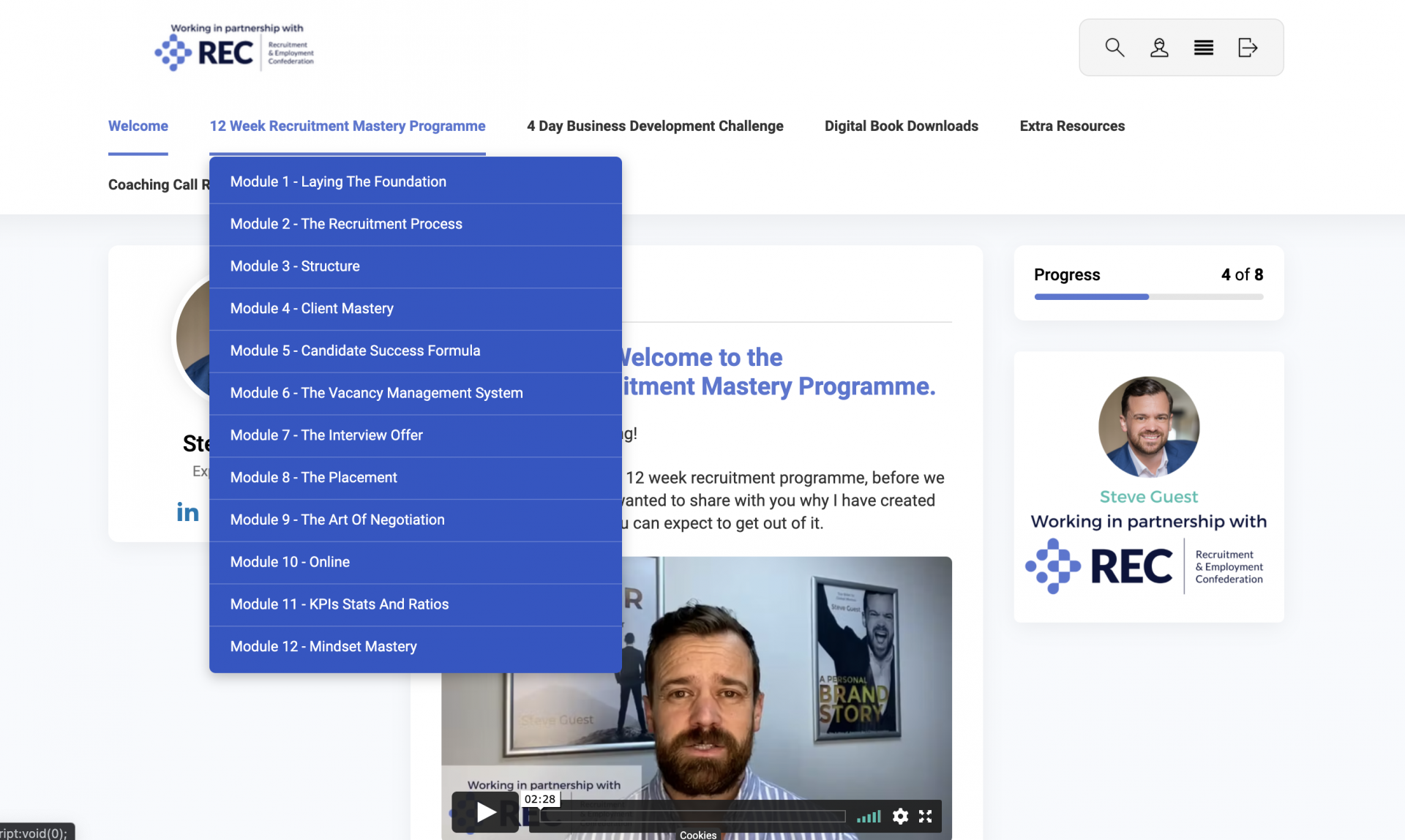The image size is (1405, 840).
Task: Go to Digital Book Downloads
Action: point(901,126)
